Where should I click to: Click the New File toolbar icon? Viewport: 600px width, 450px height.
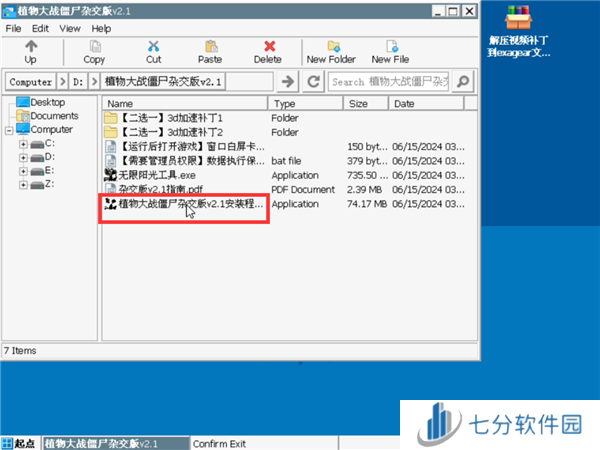click(390, 46)
